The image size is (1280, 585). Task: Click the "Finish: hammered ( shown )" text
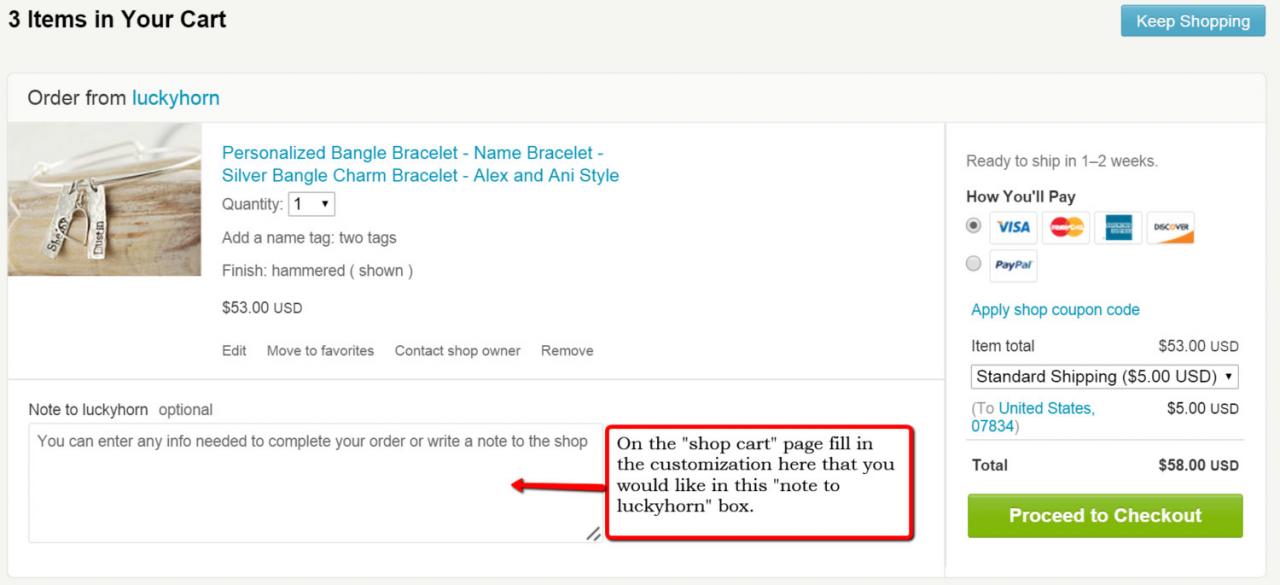coord(317,271)
